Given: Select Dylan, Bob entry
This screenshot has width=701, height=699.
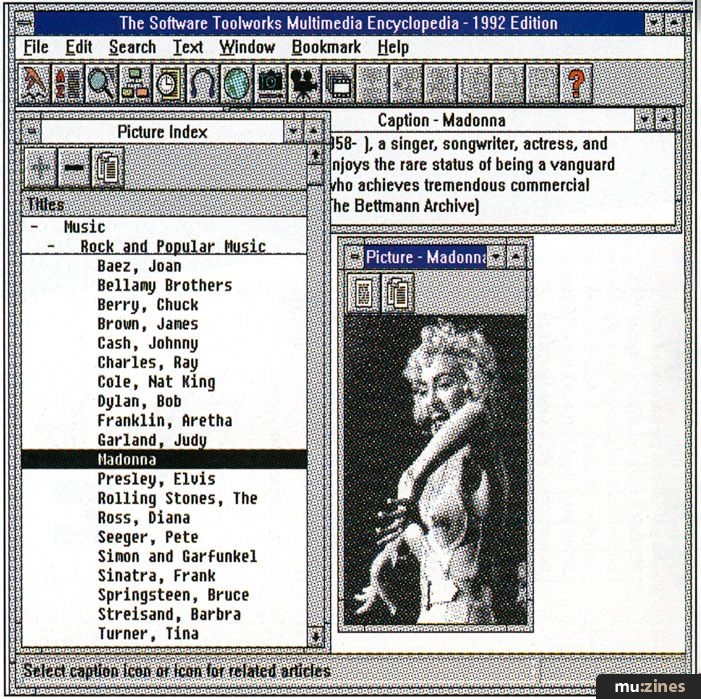Looking at the screenshot, I should tap(139, 401).
